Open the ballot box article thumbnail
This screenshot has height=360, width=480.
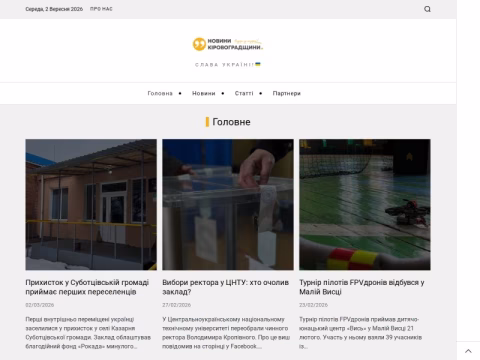click(x=228, y=204)
